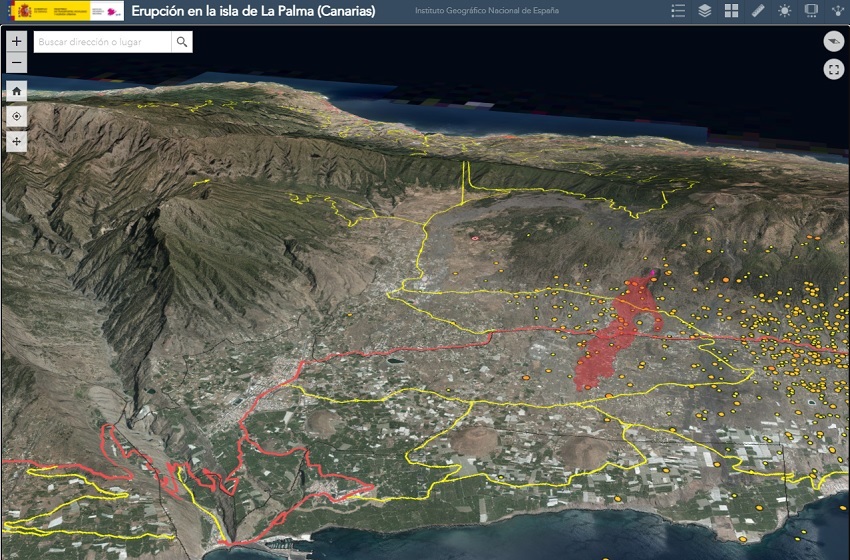Click the search magnifier button
The image size is (850, 560).
click(181, 42)
